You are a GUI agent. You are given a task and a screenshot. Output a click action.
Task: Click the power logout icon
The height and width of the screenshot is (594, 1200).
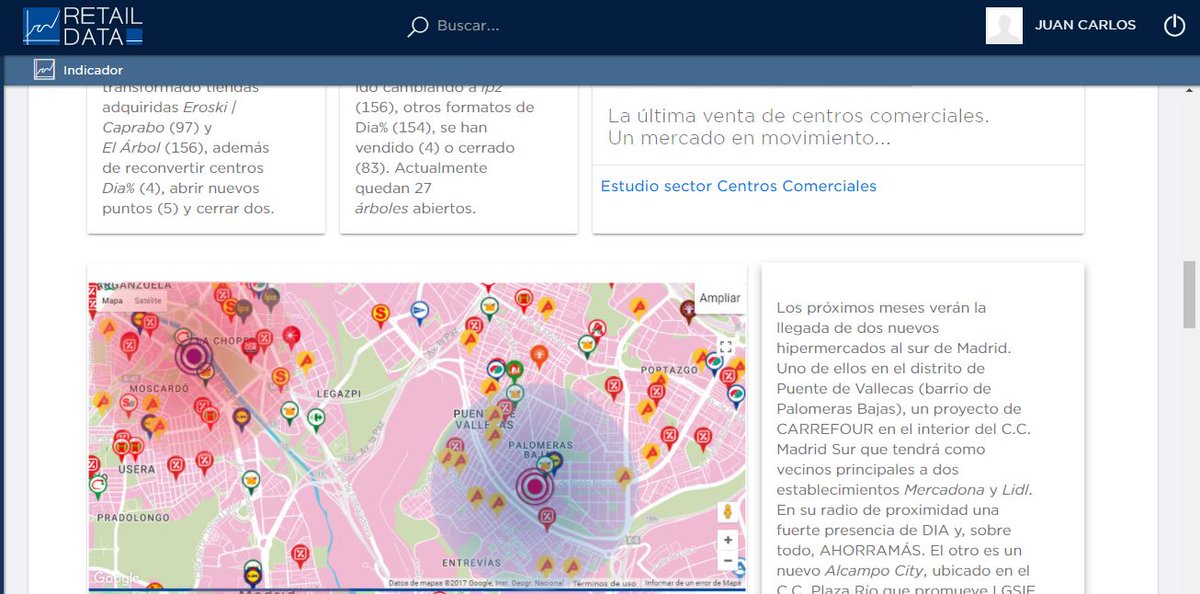point(1174,26)
